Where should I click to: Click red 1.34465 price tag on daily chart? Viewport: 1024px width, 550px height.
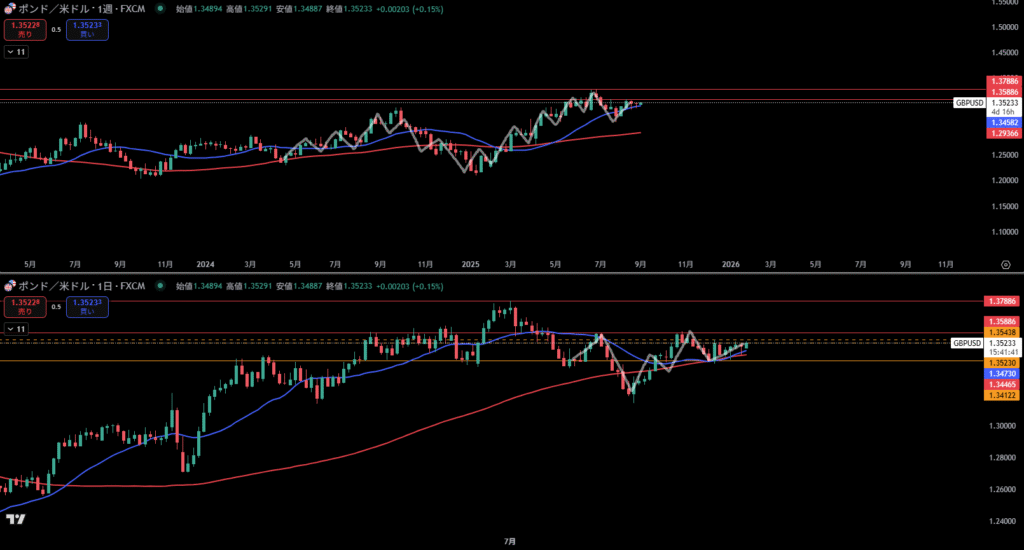click(1002, 385)
